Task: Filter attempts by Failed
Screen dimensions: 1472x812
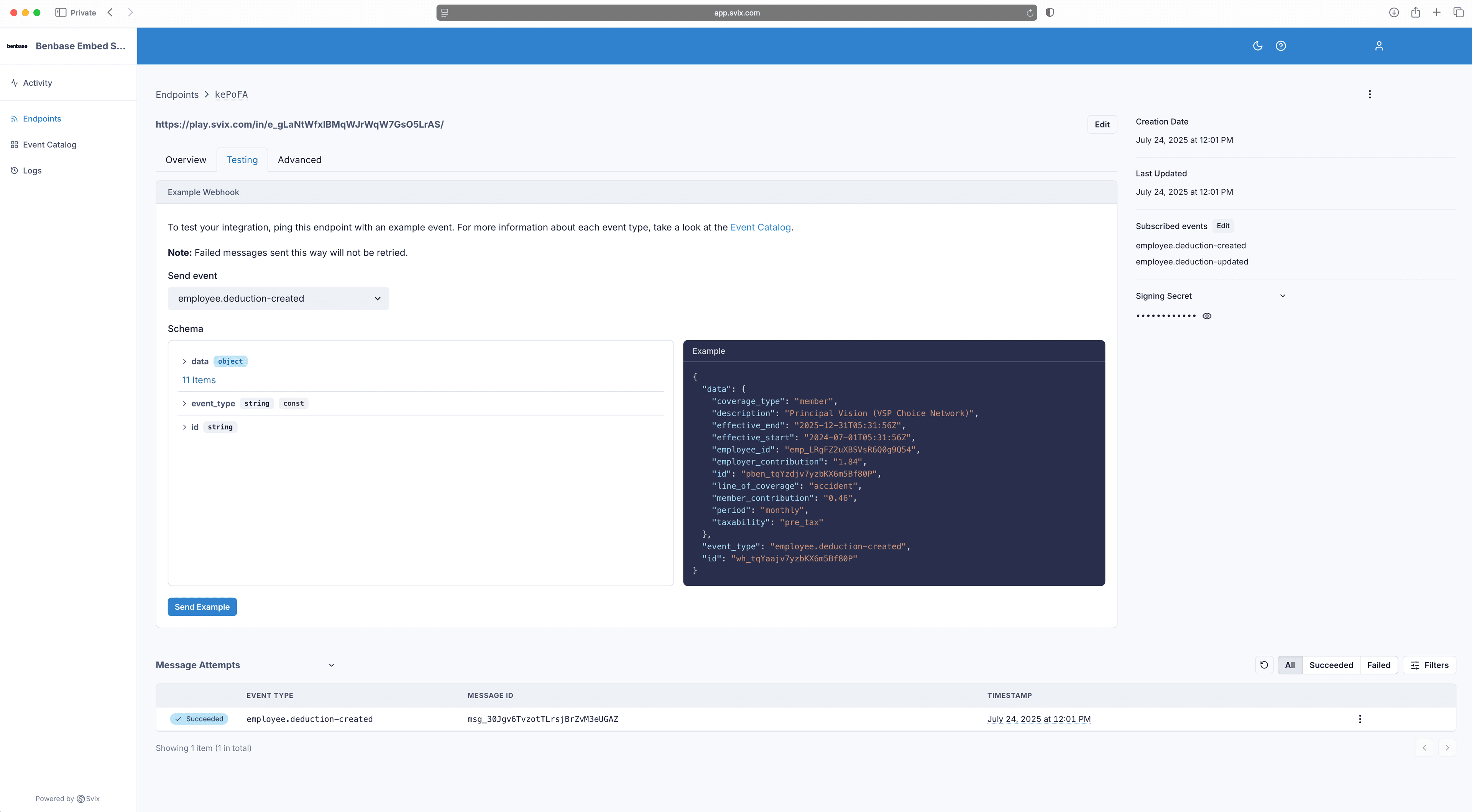Action: coord(1378,665)
